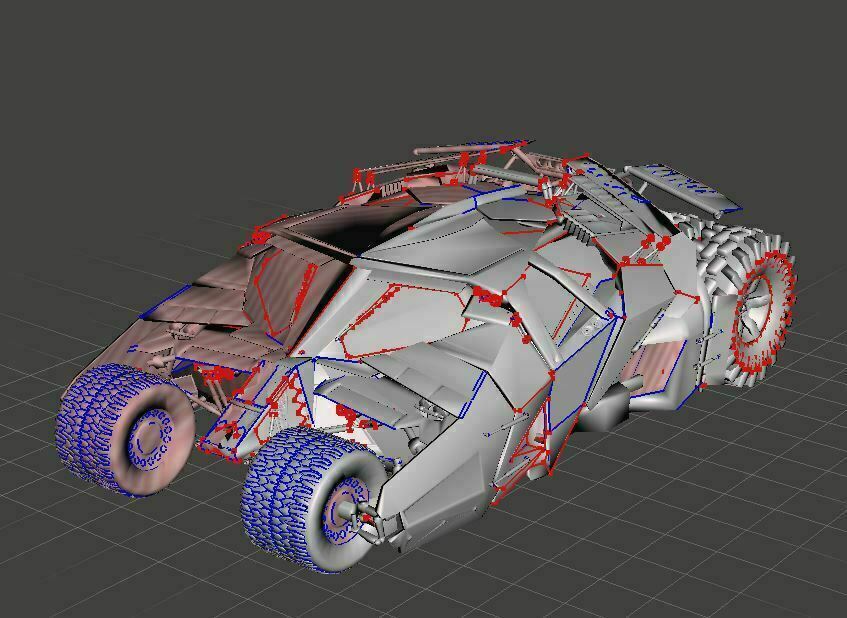Select the far-left pink-shaded front wheel
The width and height of the screenshot is (847, 618).
tap(125, 429)
